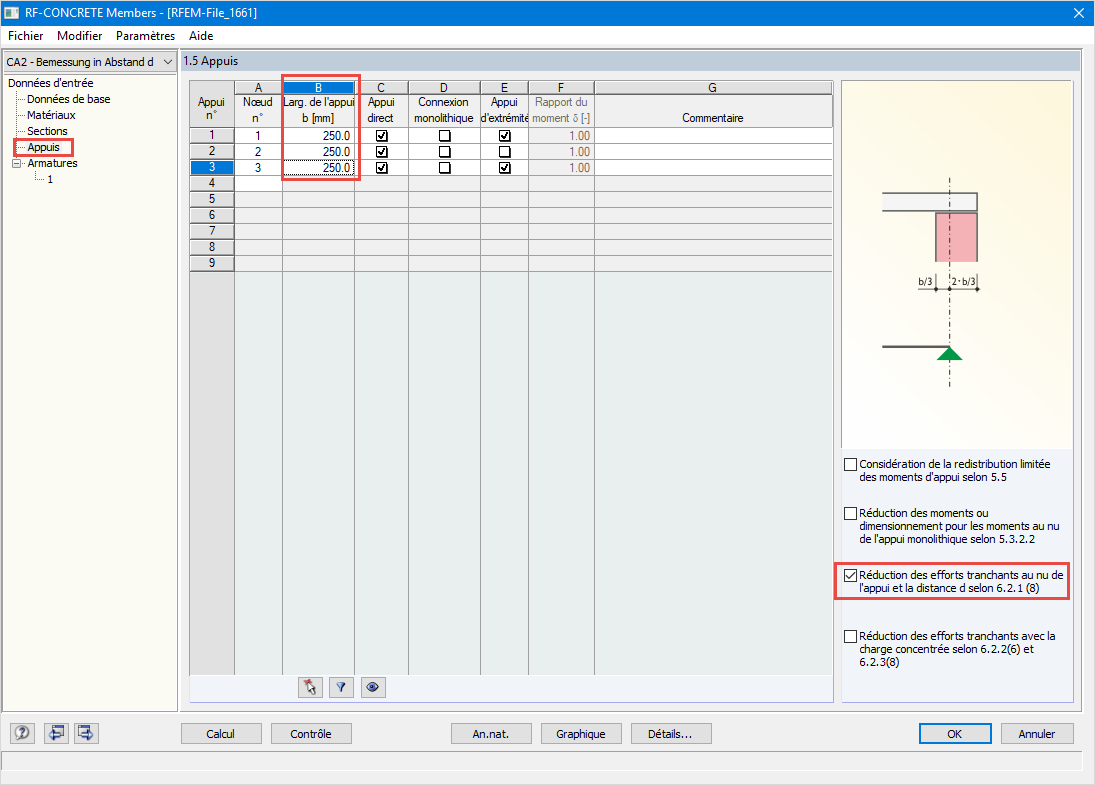Select armature set 1 in tree
Viewport: 1095px width, 785px height.
[50, 179]
